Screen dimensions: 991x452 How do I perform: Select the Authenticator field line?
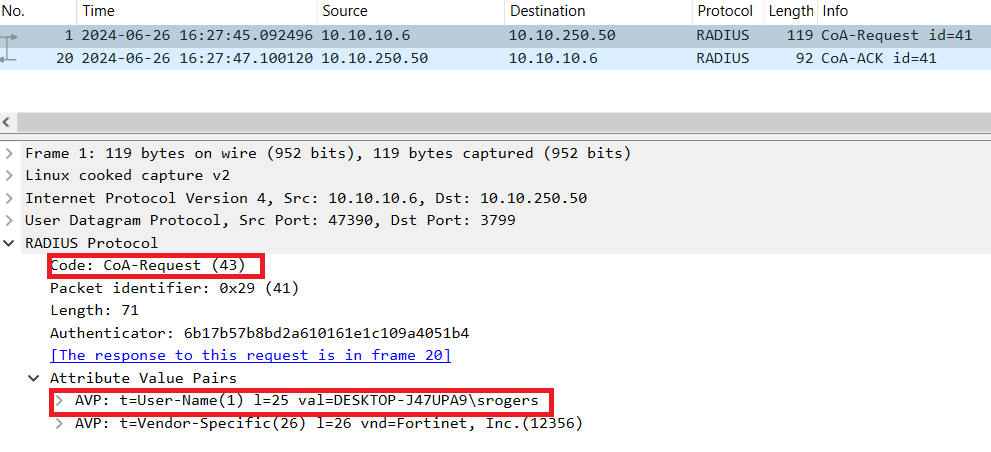point(259,333)
